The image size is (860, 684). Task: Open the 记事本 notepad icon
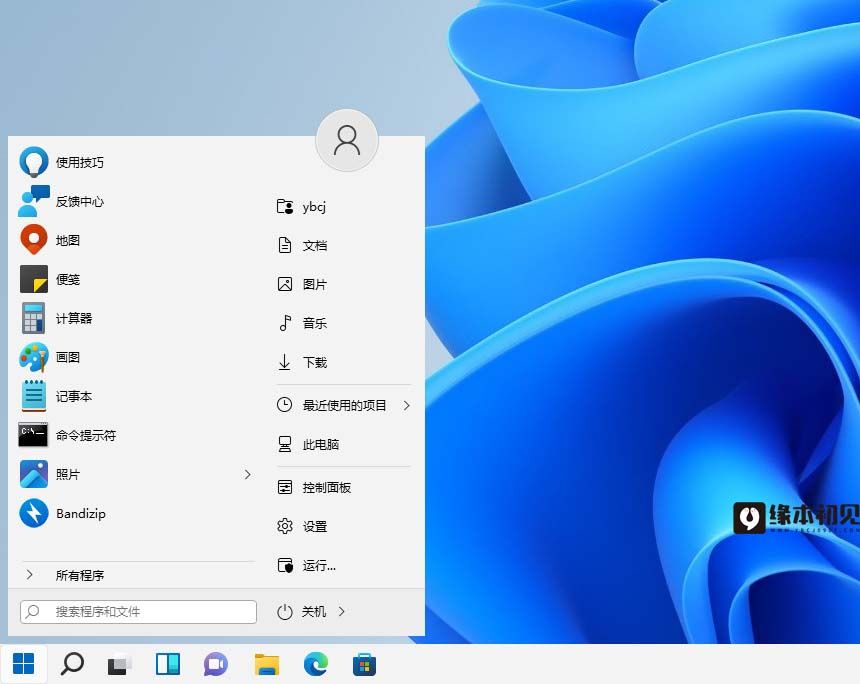point(33,396)
